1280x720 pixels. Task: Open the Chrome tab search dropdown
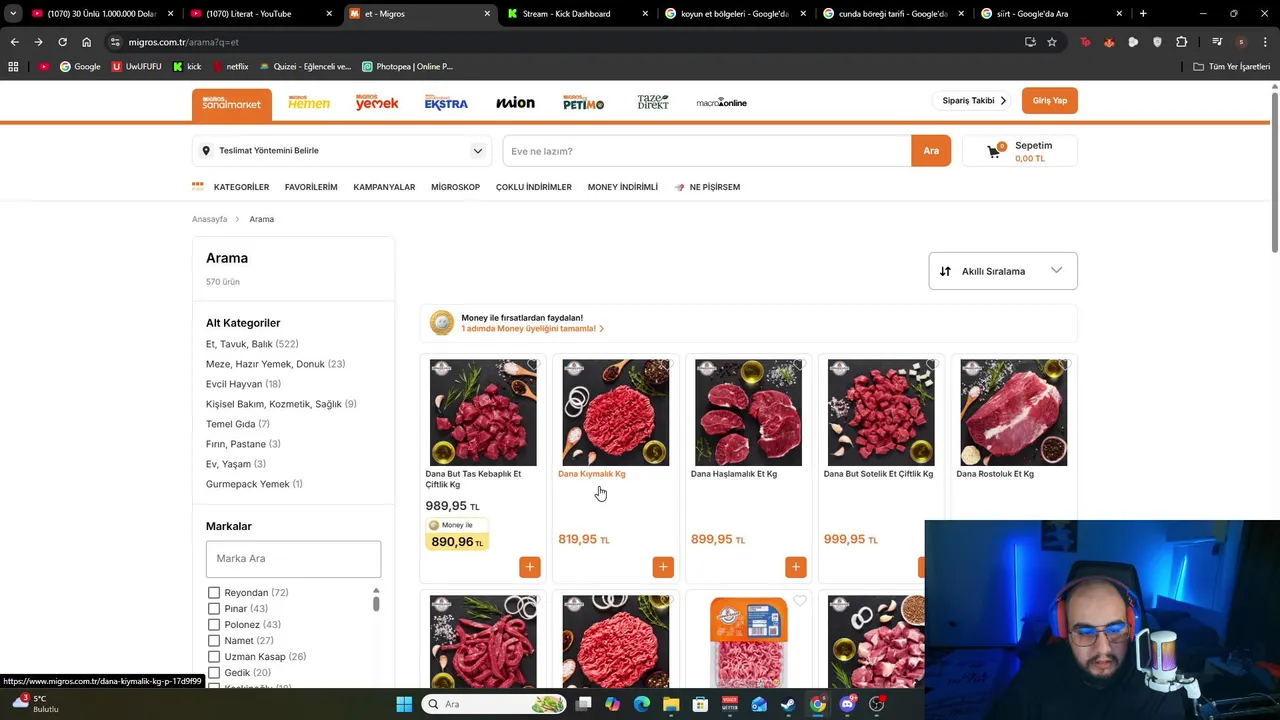click(13, 13)
